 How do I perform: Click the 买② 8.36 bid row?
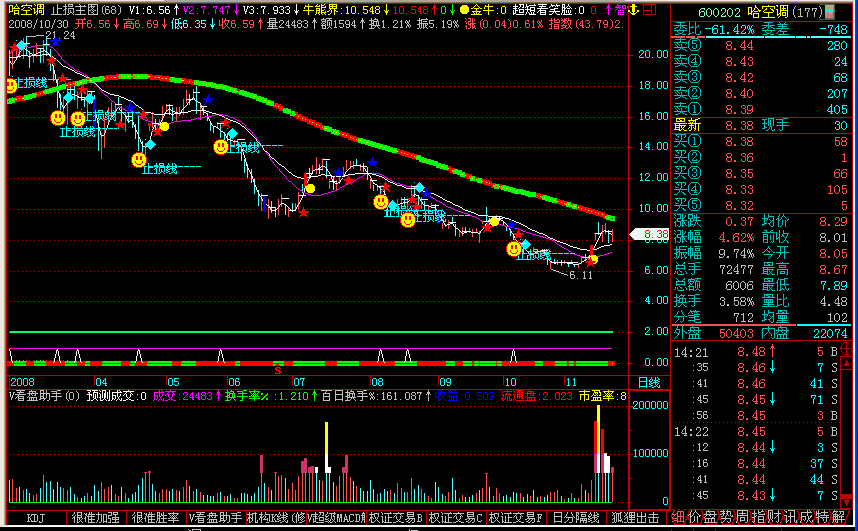(761, 157)
